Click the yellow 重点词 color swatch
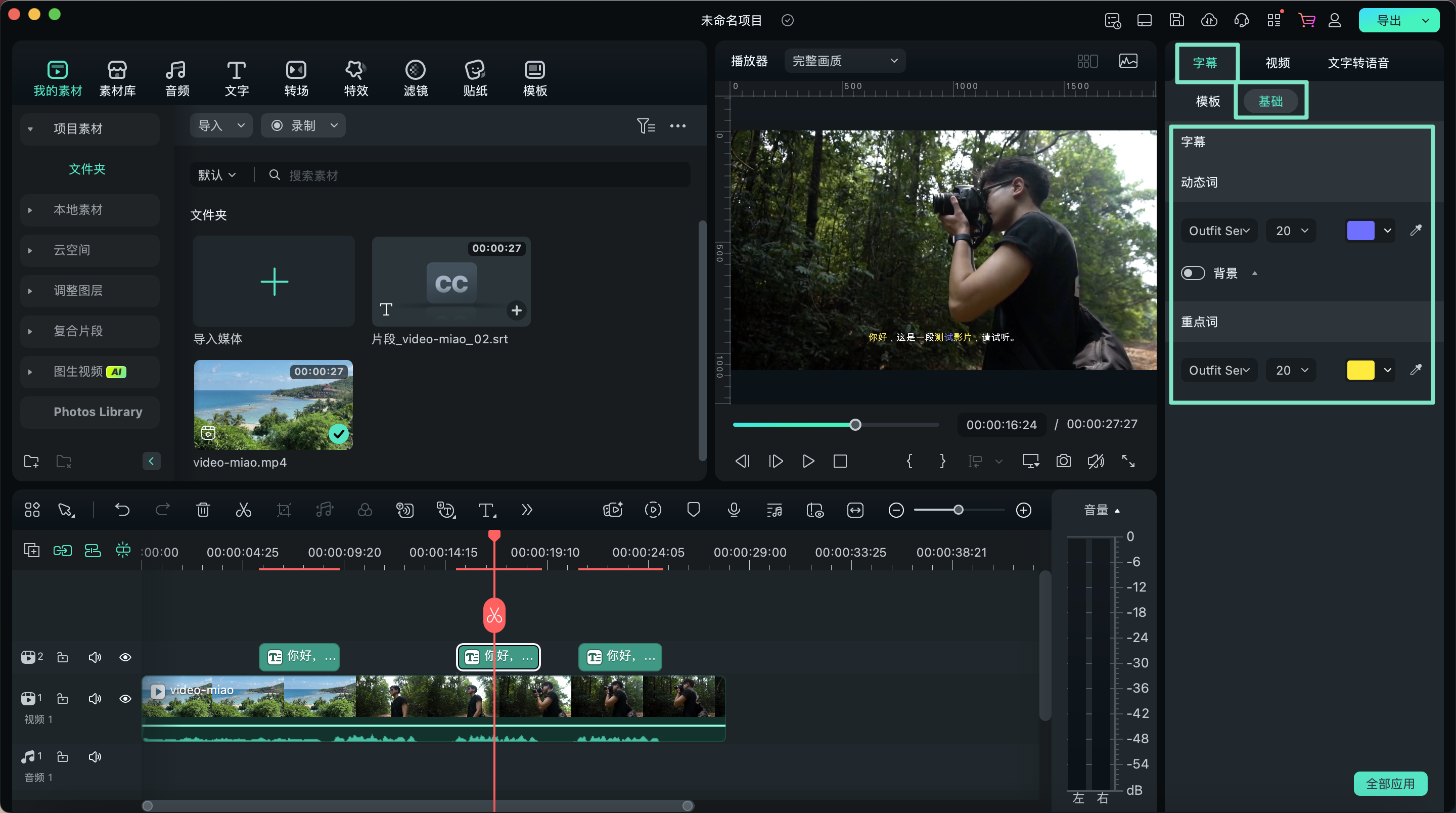This screenshot has height=813, width=1456. coord(1360,370)
